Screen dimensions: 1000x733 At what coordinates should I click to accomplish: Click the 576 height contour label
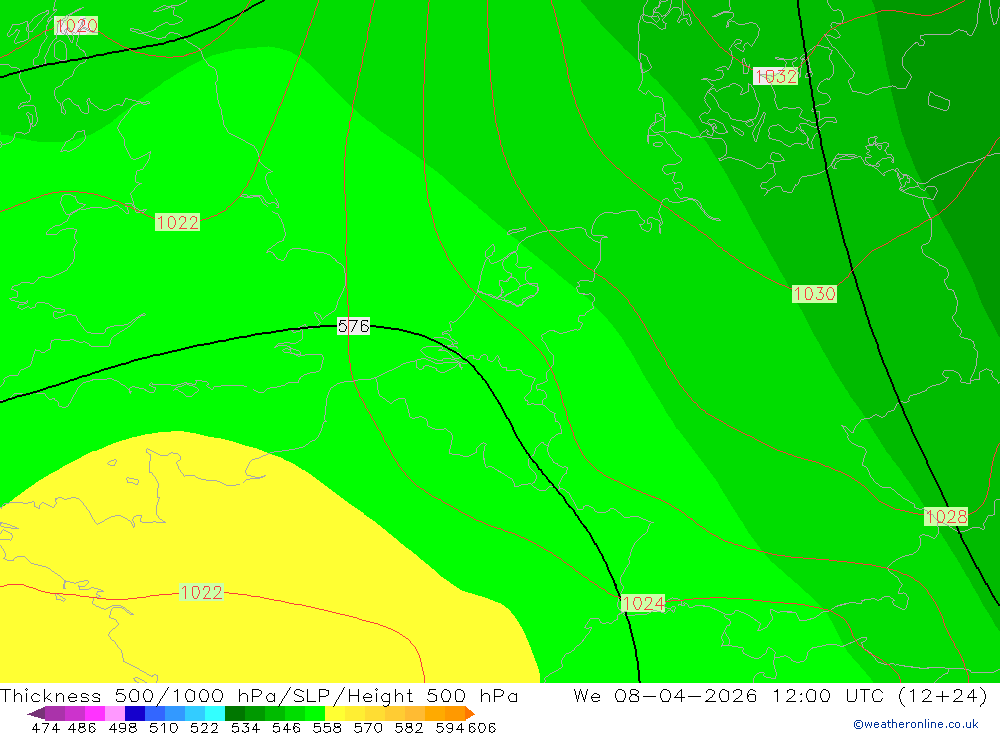(353, 326)
